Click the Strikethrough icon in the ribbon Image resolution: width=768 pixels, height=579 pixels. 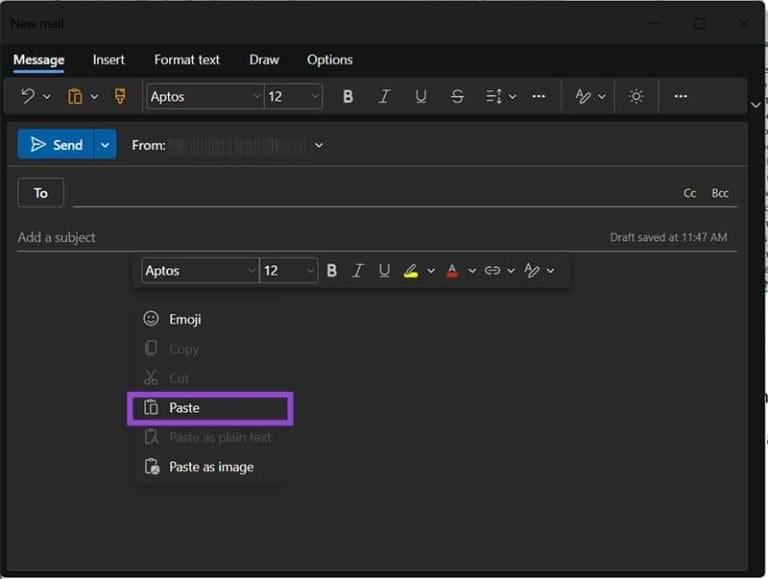[457, 96]
